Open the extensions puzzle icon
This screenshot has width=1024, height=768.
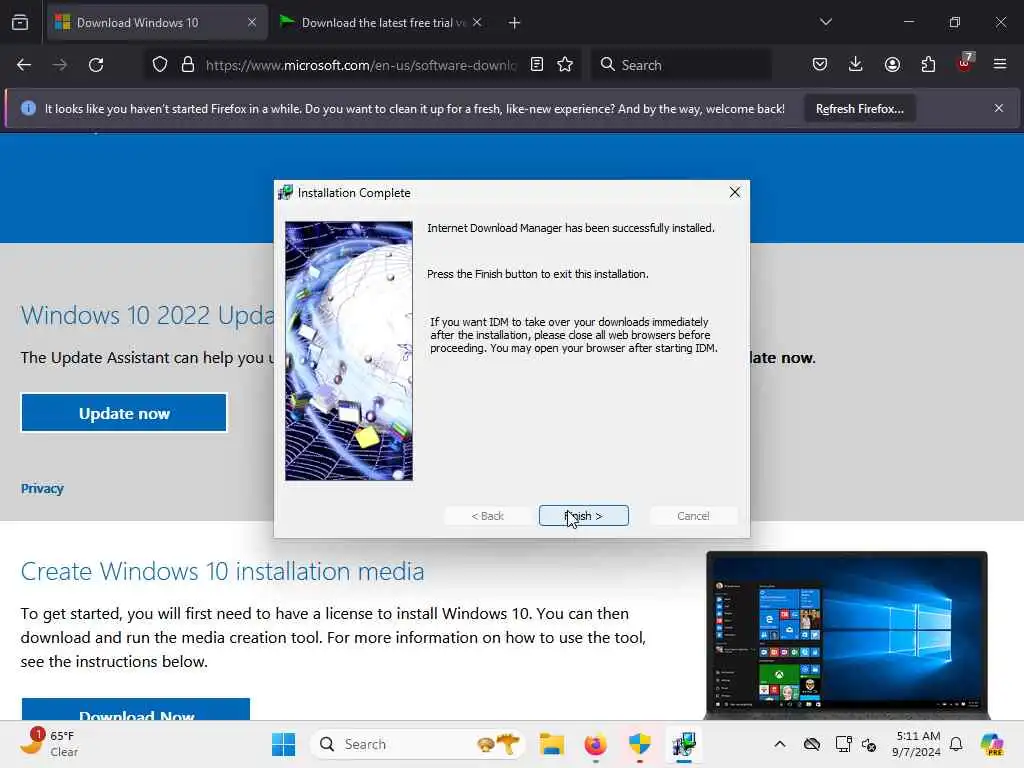click(x=928, y=64)
